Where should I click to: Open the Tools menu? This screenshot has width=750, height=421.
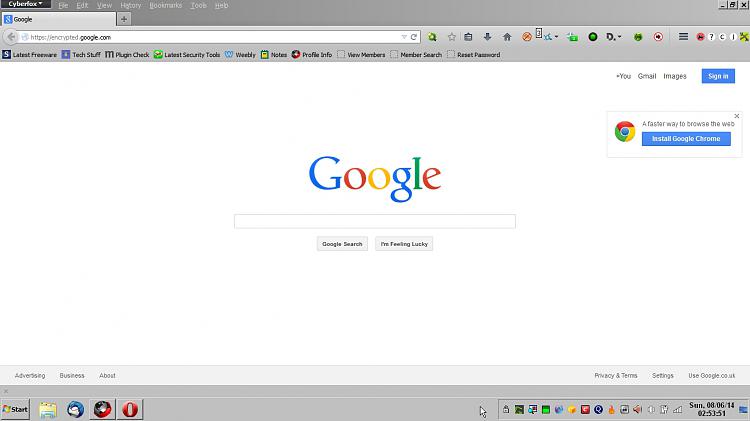coord(199,6)
